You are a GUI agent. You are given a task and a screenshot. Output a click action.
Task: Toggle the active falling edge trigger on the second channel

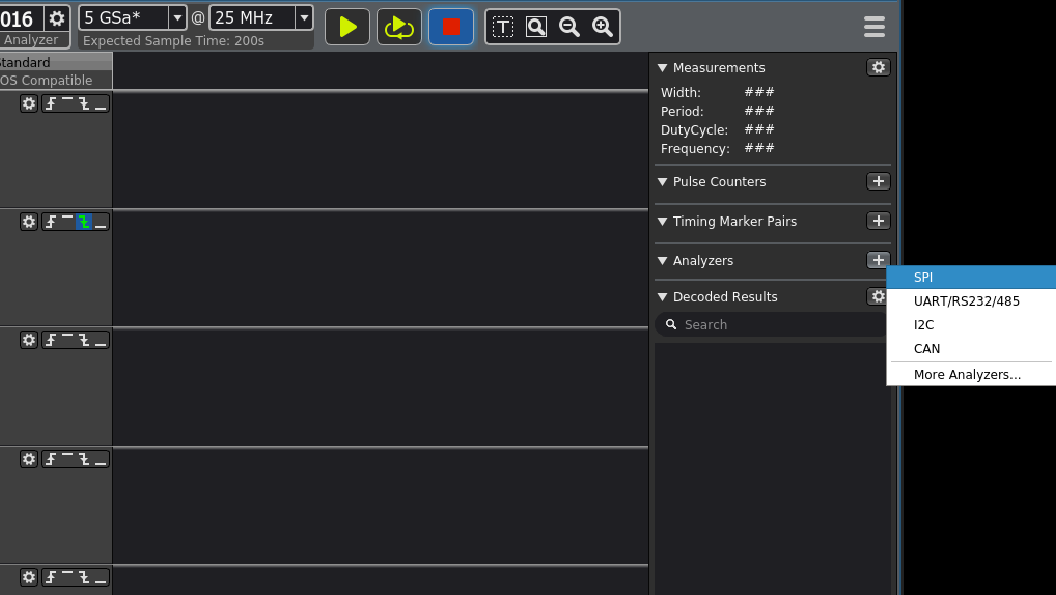(84, 222)
